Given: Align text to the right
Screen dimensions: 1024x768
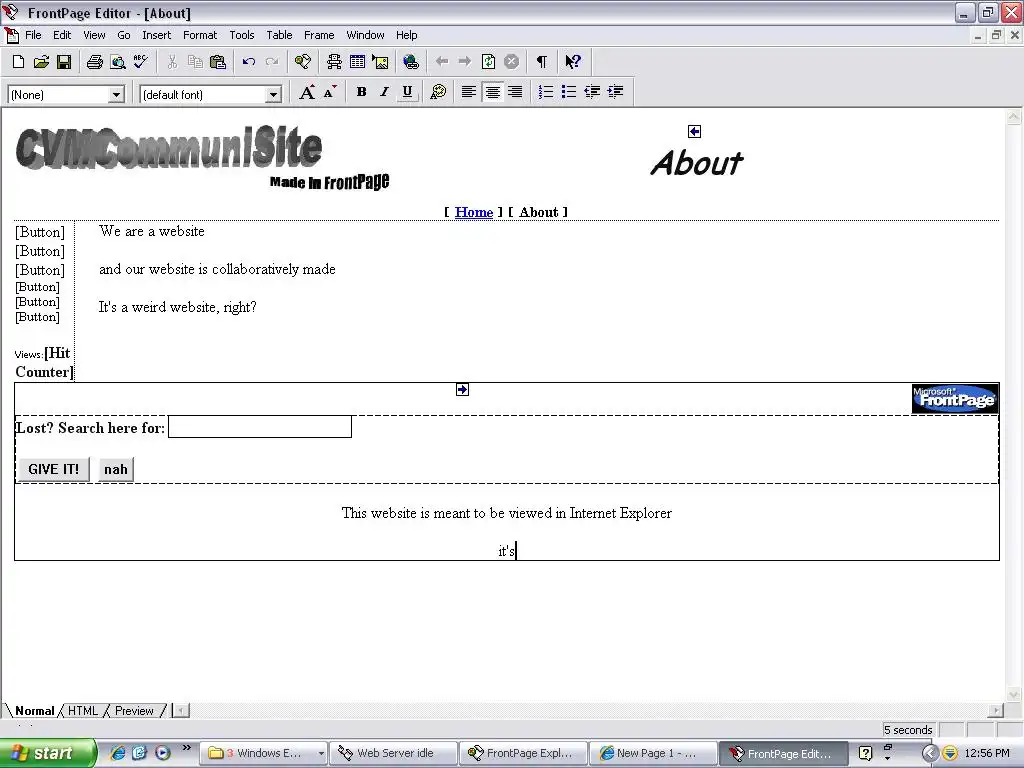Looking at the screenshot, I should [515, 92].
